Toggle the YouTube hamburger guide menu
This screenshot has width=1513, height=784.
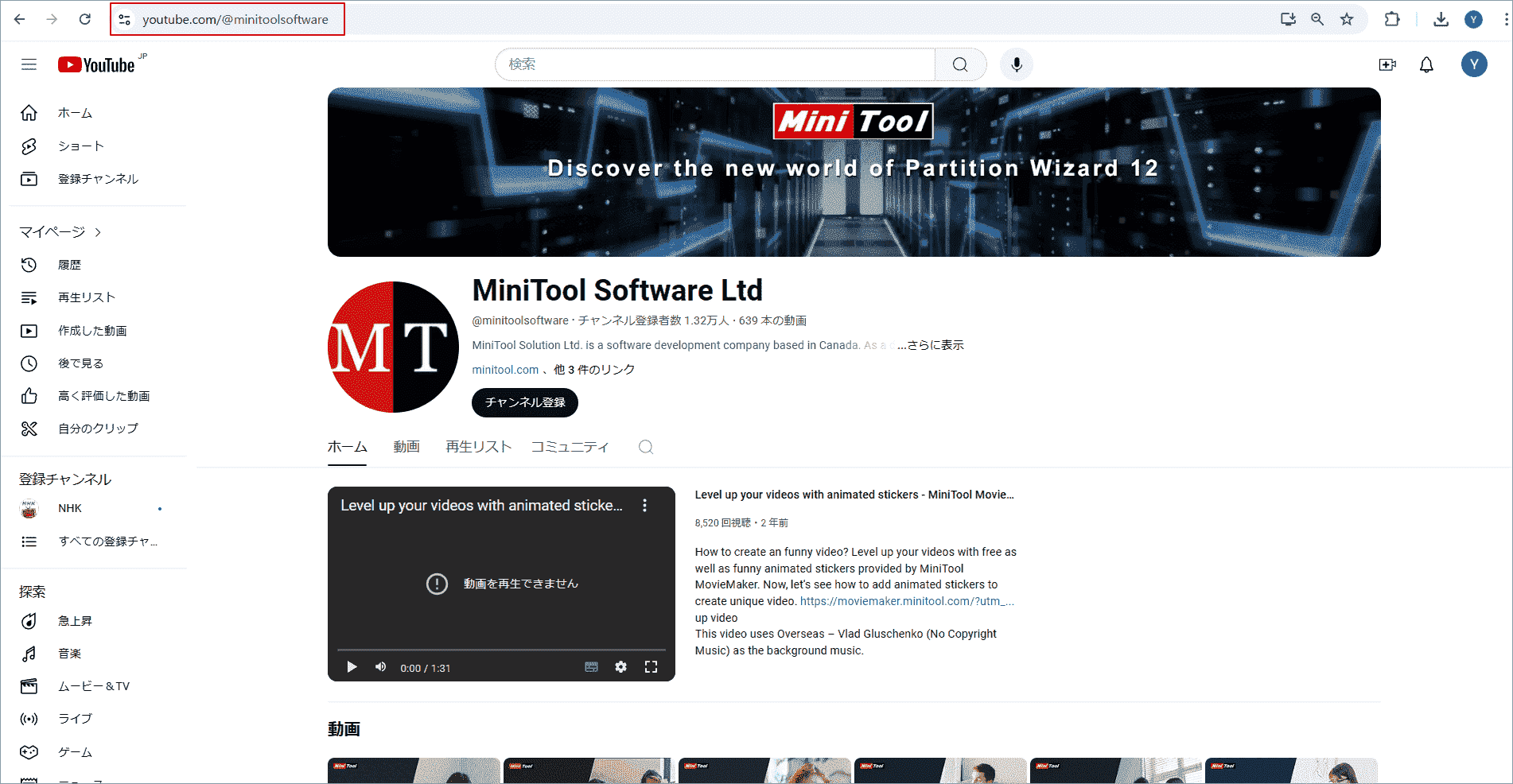click(29, 64)
